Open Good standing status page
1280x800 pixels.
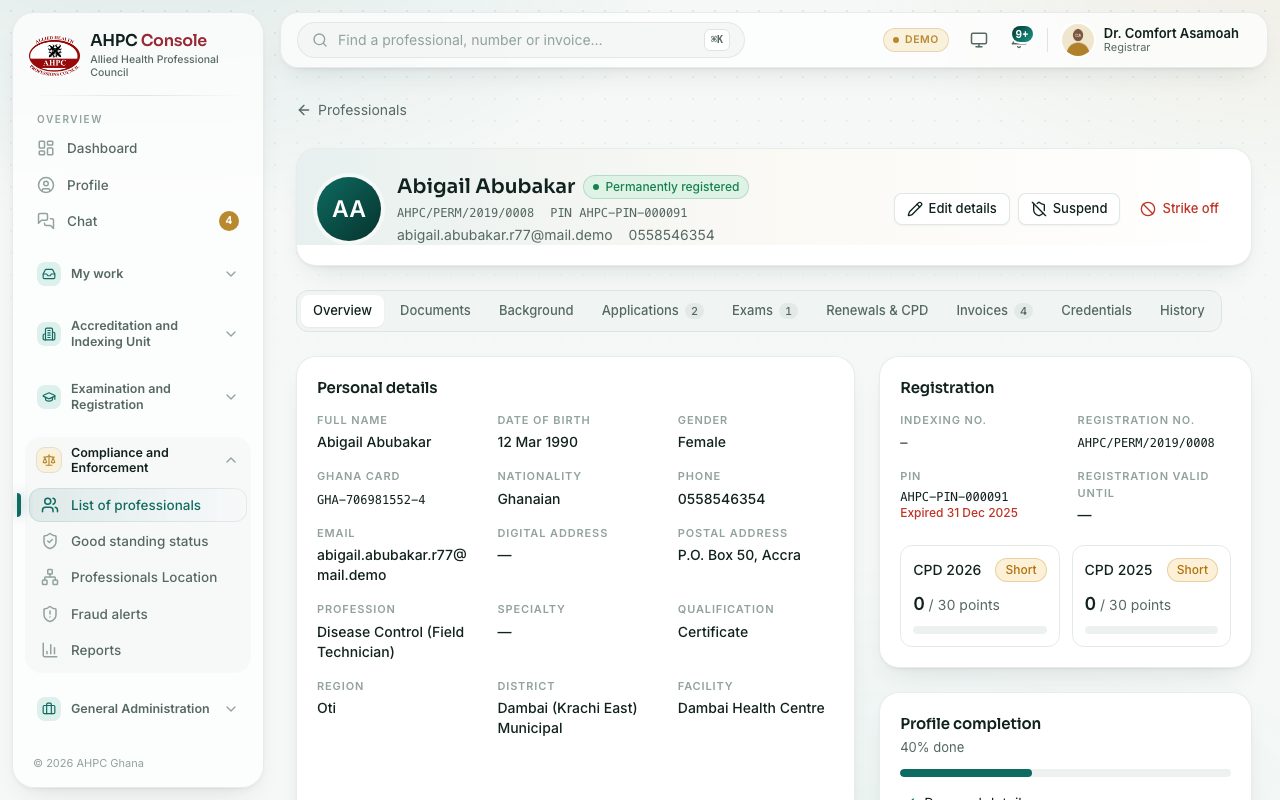pyautogui.click(x=137, y=541)
